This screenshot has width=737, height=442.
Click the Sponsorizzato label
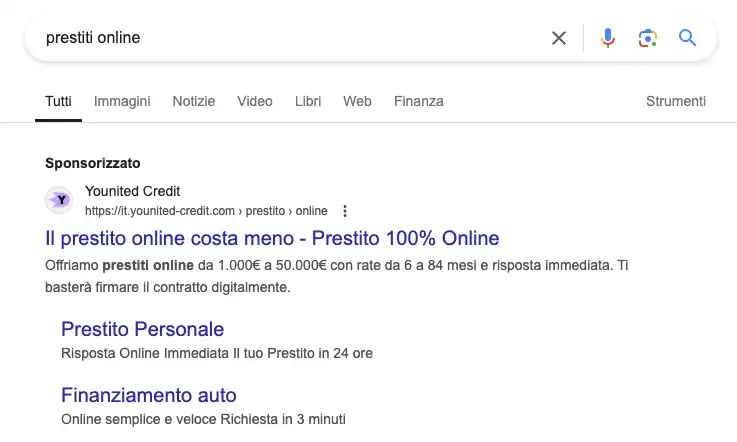93,163
